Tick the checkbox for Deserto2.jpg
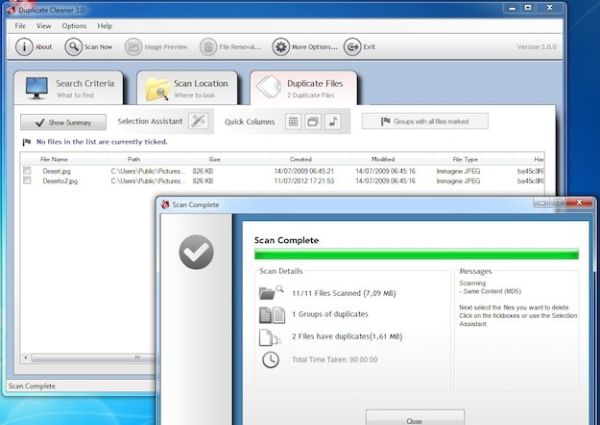600x425 pixels. point(27,181)
